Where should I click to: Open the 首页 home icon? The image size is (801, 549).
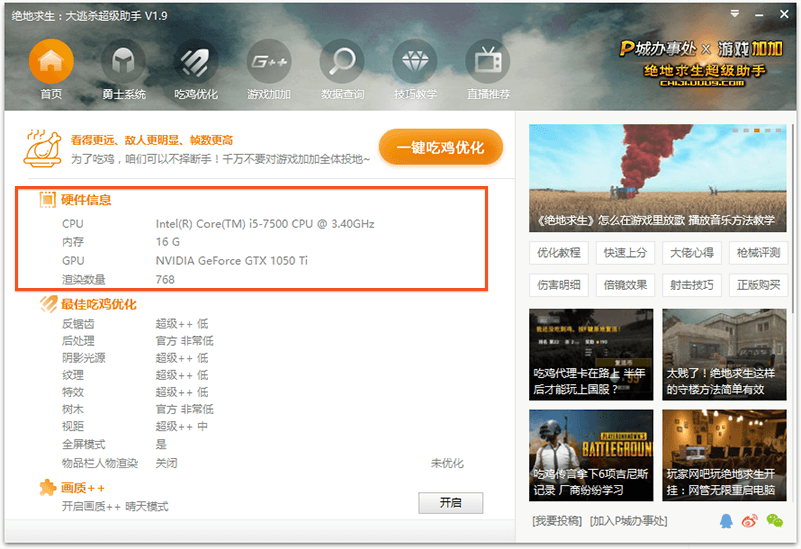(51, 61)
